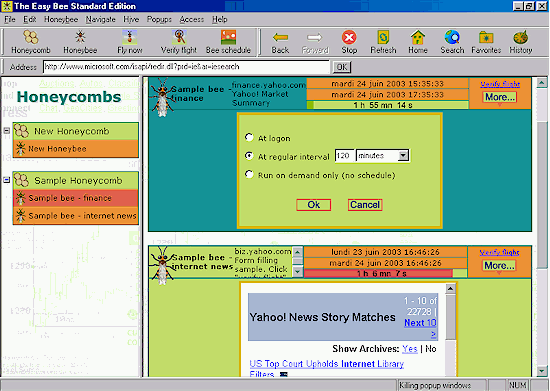Image resolution: width=550 pixels, height=391 pixels.
Task: Click the Killing popup windows status text
Action: [435, 385]
